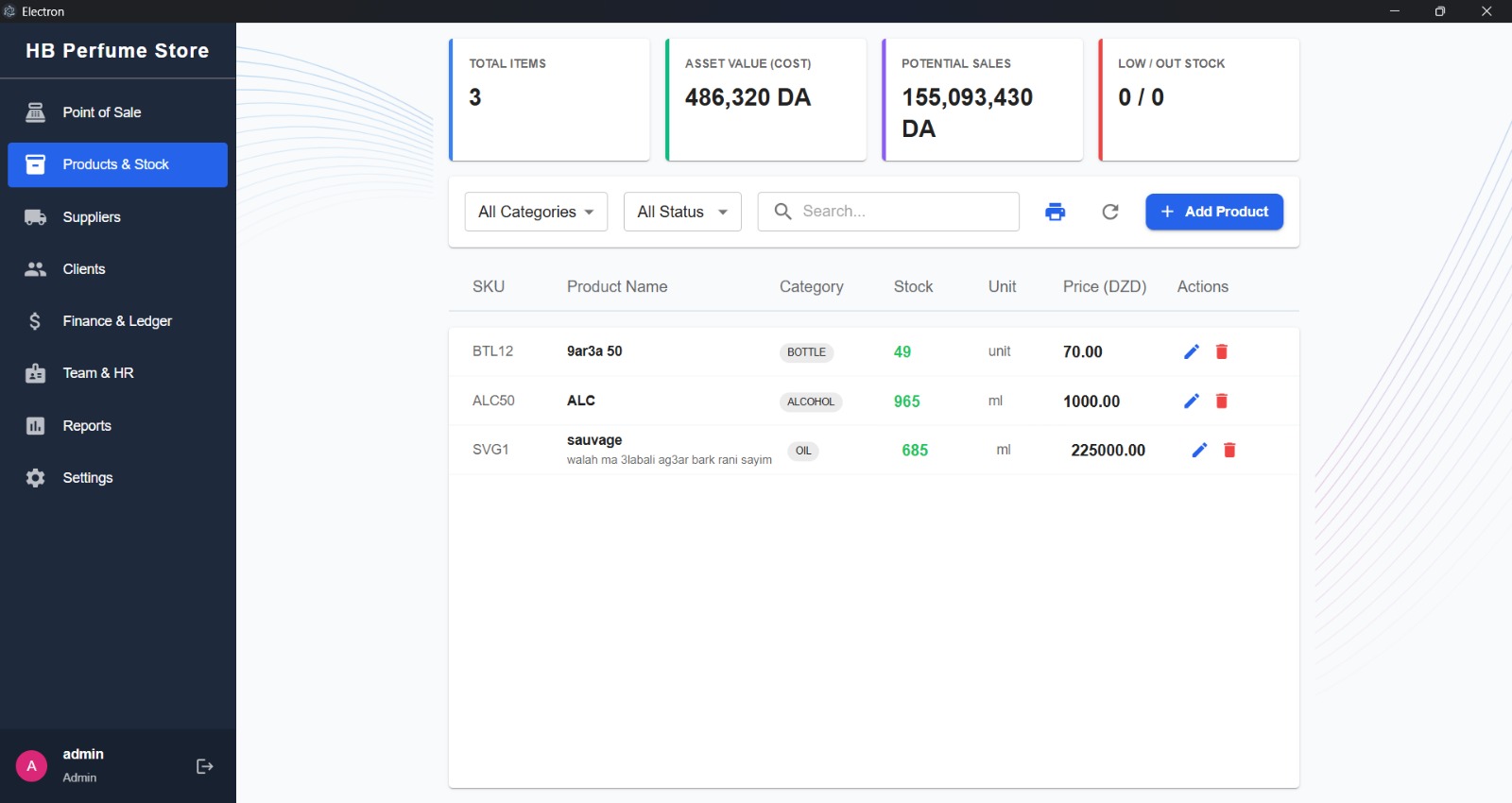The width and height of the screenshot is (1512, 803).
Task: Open the All Categories dropdown
Action: coord(536,212)
